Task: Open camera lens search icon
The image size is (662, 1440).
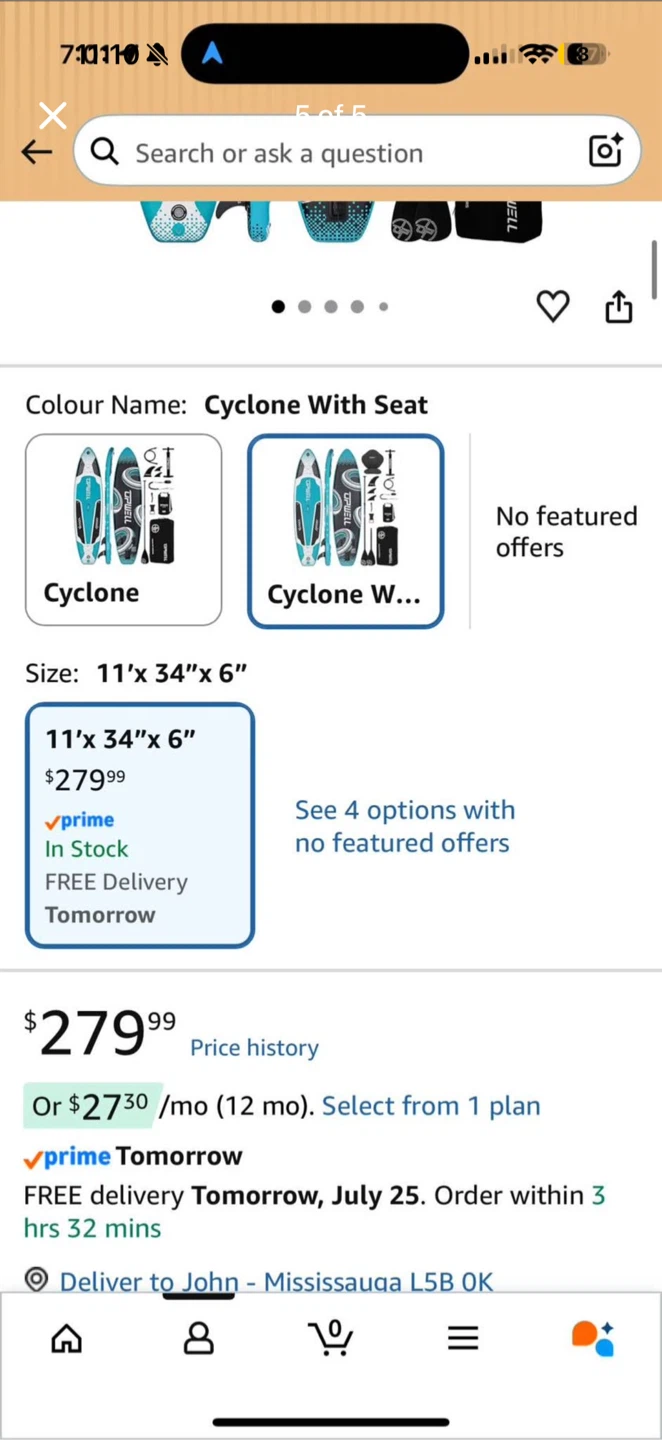Action: click(606, 151)
